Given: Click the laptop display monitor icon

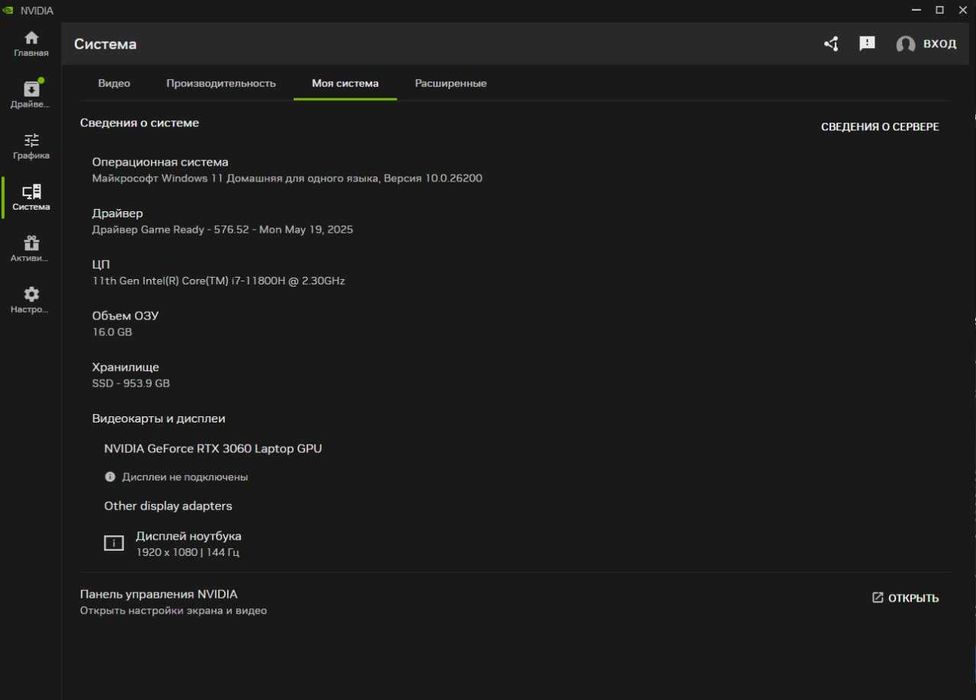Looking at the screenshot, I should coord(114,543).
